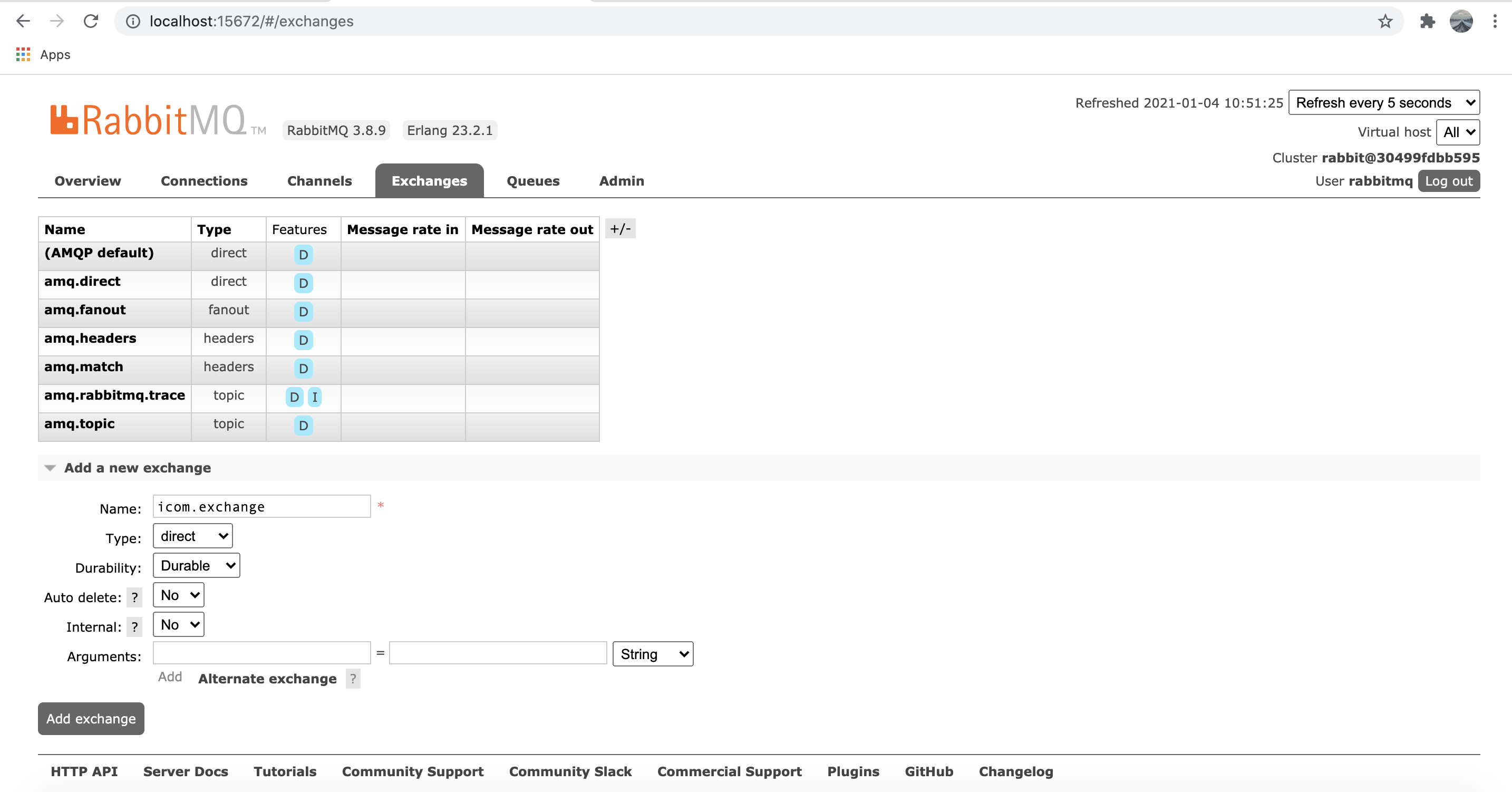Switch to the Overview tab
Viewport: 1512px width, 792px height.
point(88,181)
